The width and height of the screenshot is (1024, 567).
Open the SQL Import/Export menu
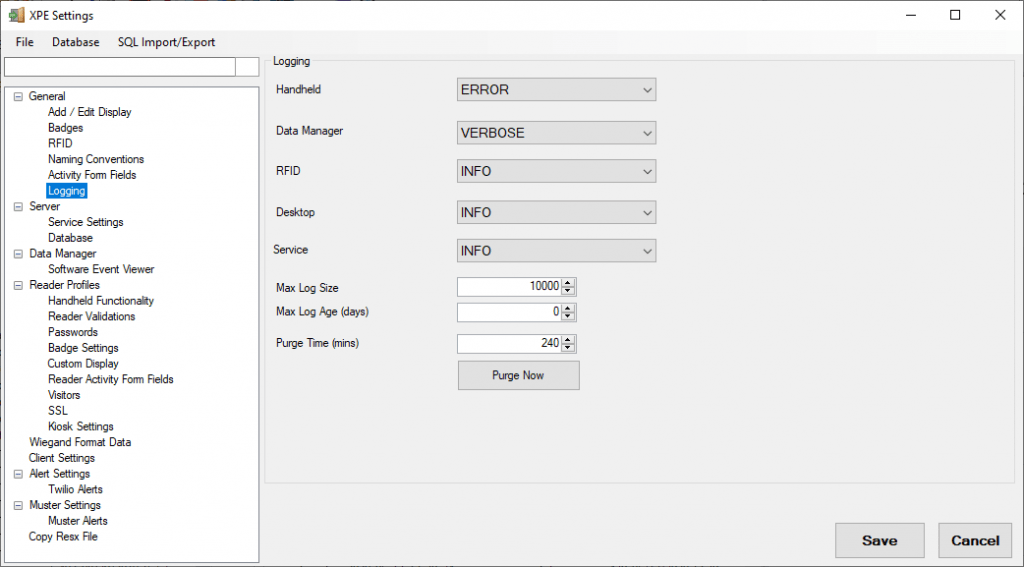(x=167, y=42)
